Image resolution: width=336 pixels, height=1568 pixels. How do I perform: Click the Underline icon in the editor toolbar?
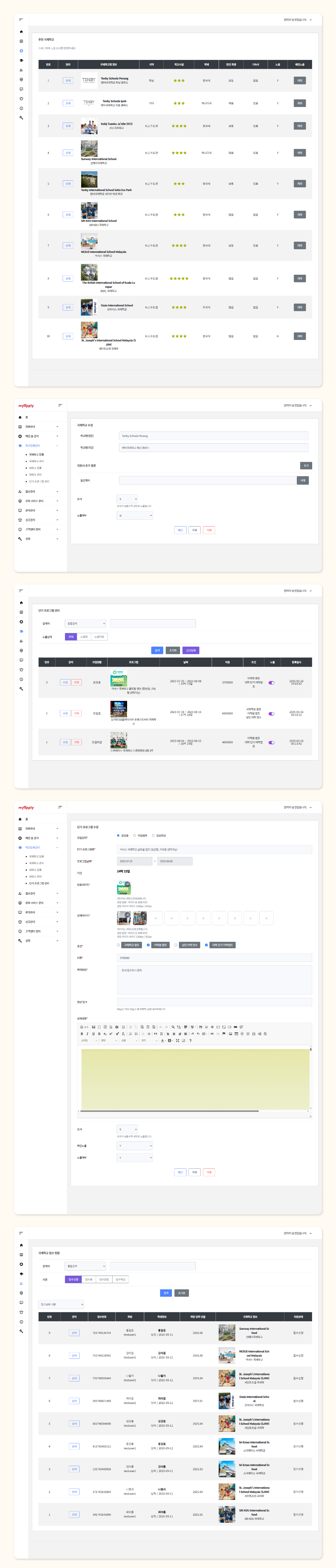point(93,1034)
